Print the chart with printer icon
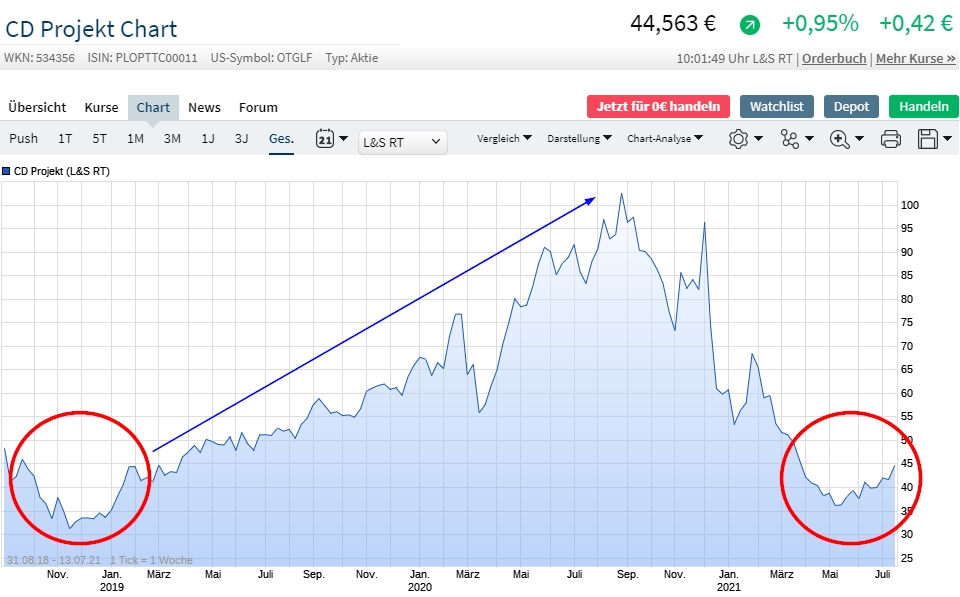The width and height of the screenshot is (960, 597). [891, 139]
